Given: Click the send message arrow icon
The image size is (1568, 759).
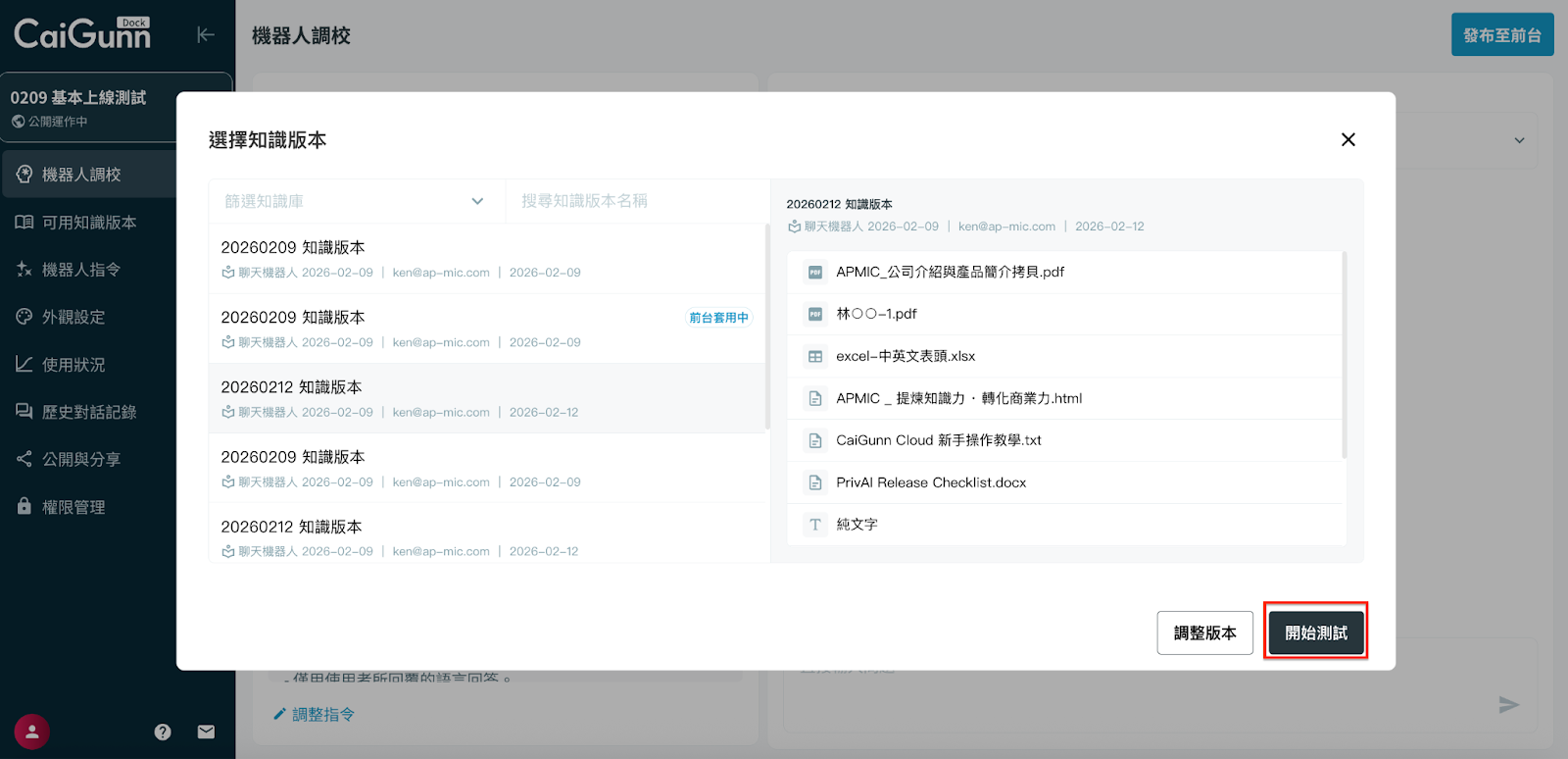Looking at the screenshot, I should 1508,704.
